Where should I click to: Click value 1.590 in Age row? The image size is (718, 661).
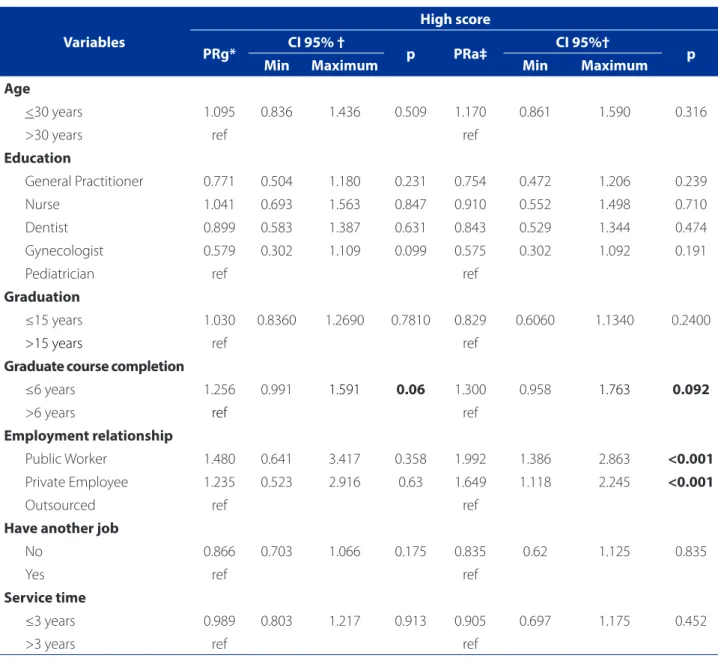pos(615,112)
